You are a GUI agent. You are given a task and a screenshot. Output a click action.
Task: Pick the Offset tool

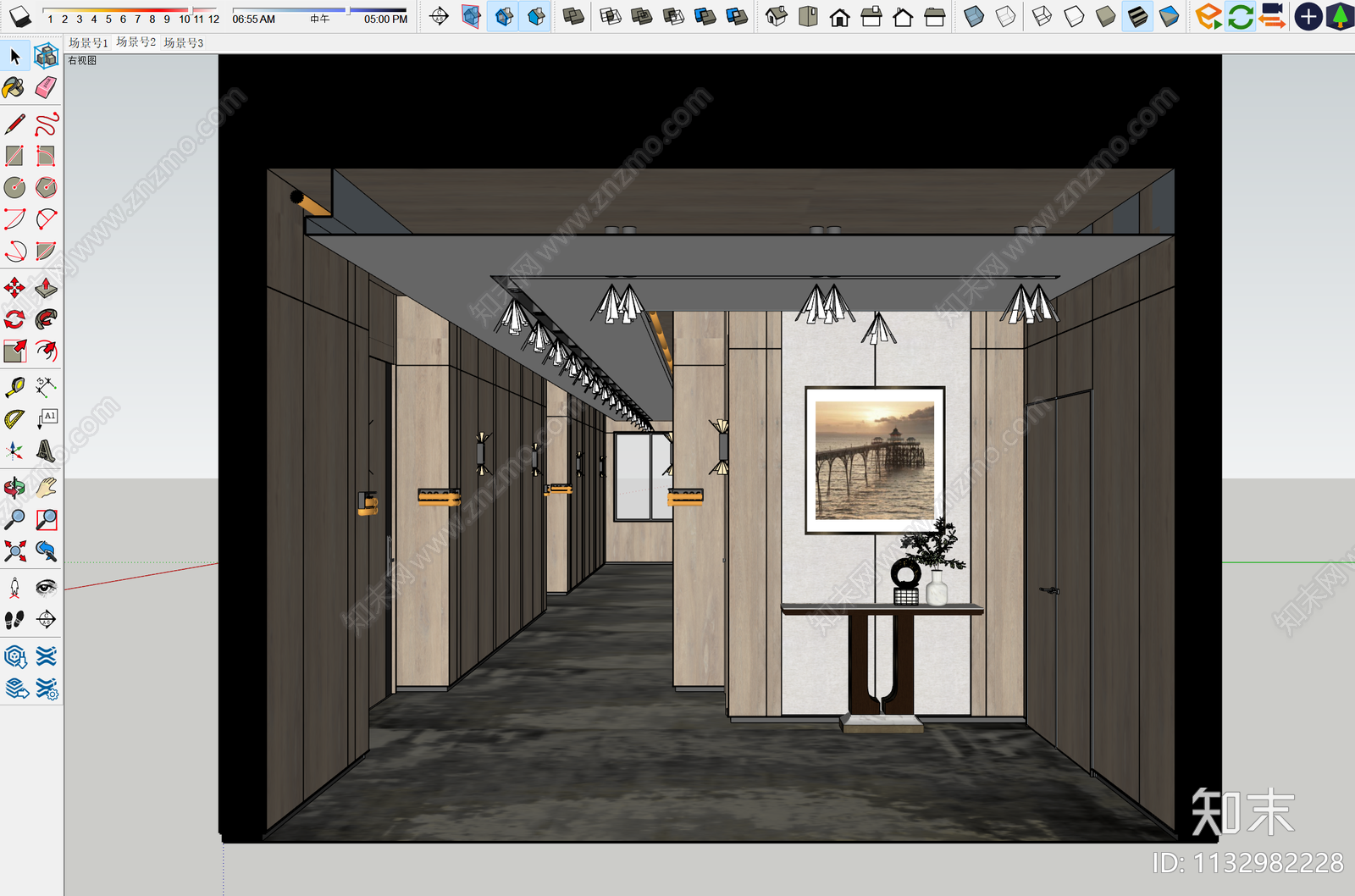pyautogui.click(x=46, y=351)
